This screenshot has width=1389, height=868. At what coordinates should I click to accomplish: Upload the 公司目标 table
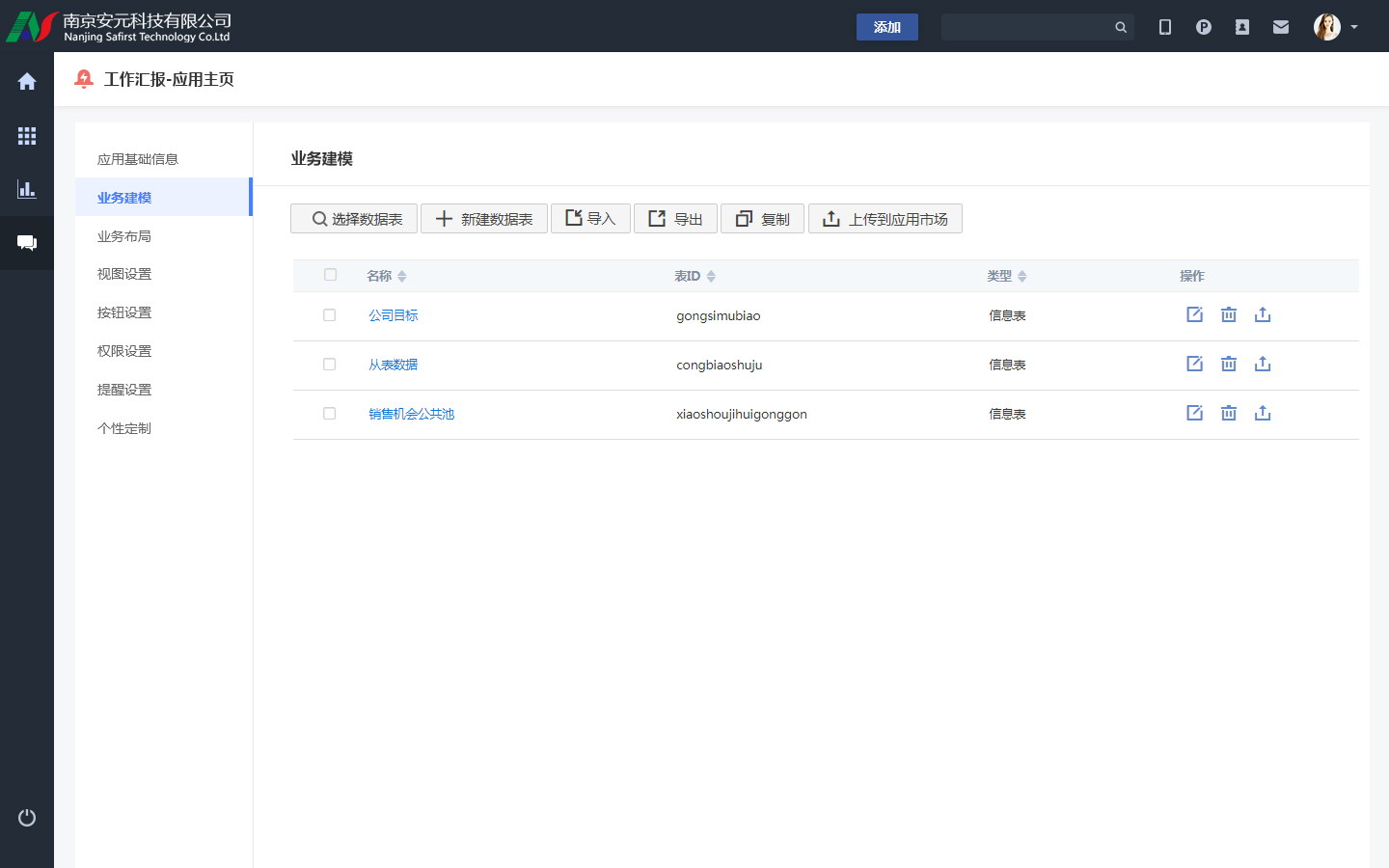tap(1263, 314)
